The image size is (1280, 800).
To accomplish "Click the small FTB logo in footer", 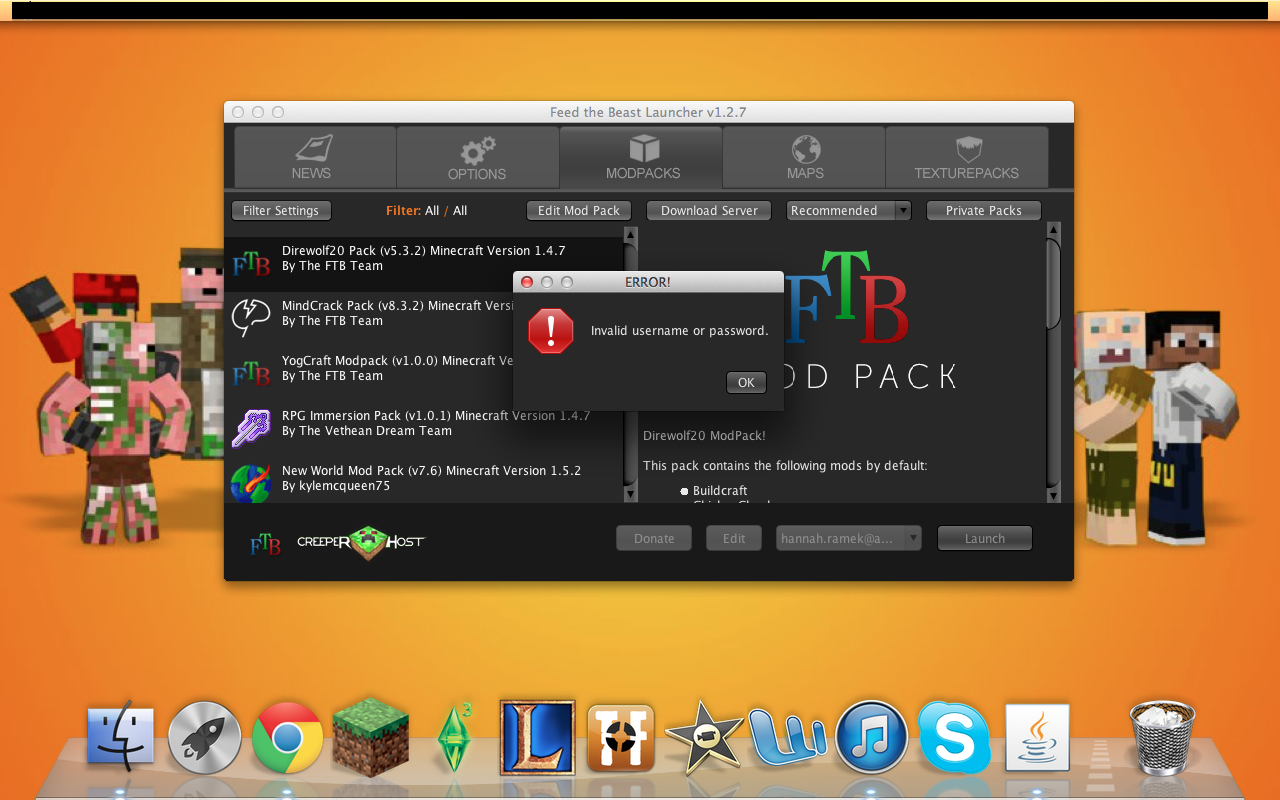I will click(x=265, y=543).
